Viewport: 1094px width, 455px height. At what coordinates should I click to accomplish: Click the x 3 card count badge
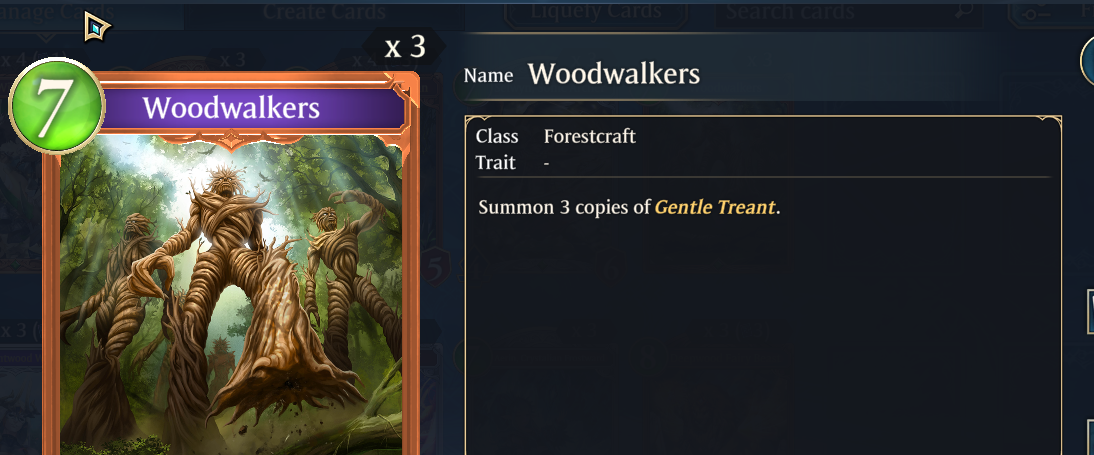405,47
